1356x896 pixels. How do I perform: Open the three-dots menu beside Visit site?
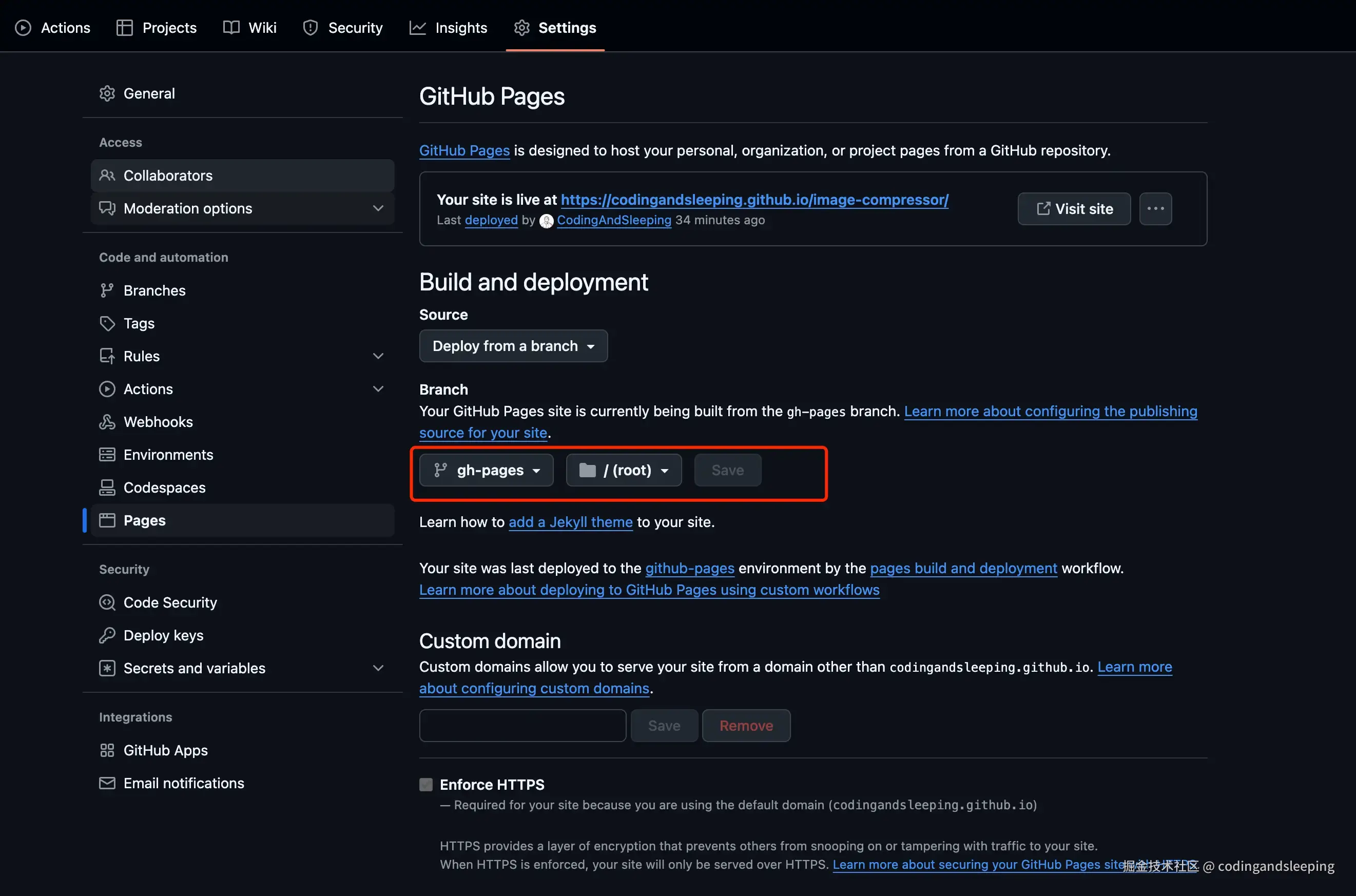[x=1155, y=208]
